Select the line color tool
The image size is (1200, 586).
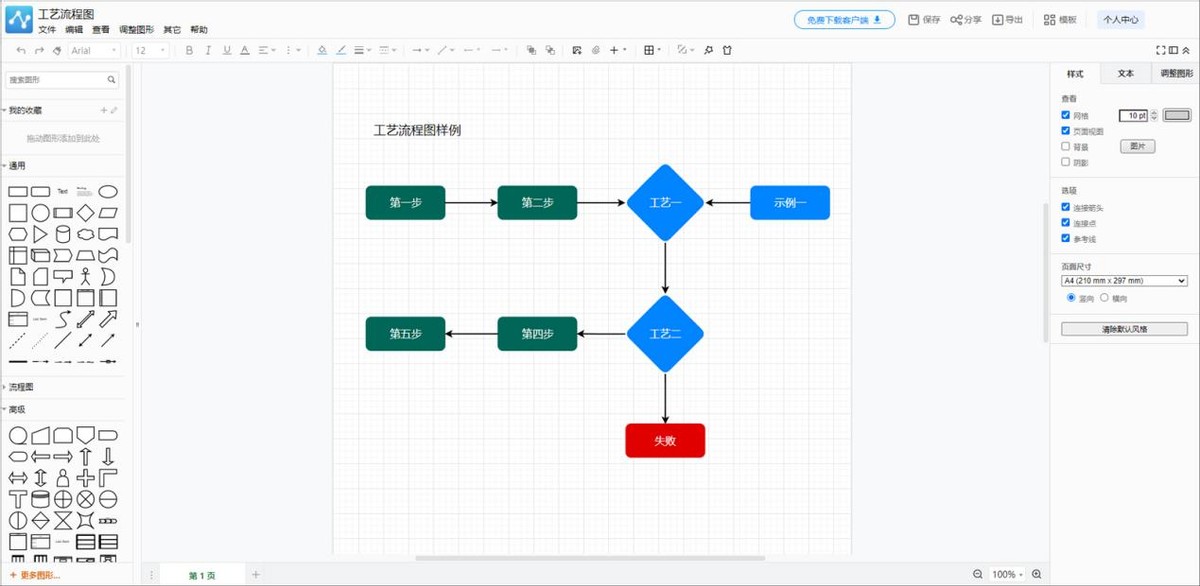click(x=340, y=50)
